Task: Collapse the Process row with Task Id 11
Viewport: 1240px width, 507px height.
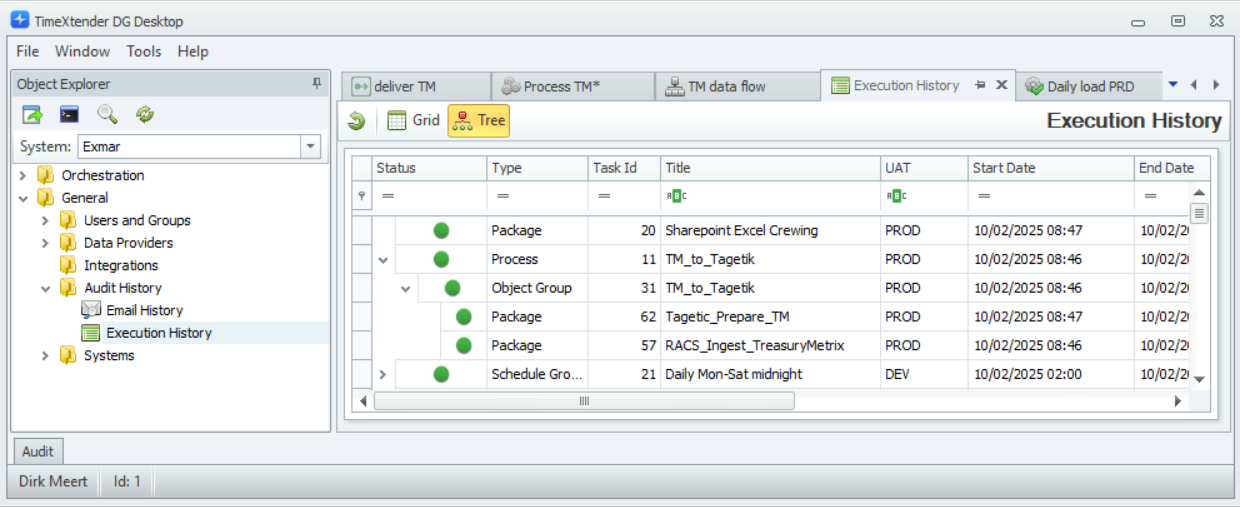Action: click(383, 260)
